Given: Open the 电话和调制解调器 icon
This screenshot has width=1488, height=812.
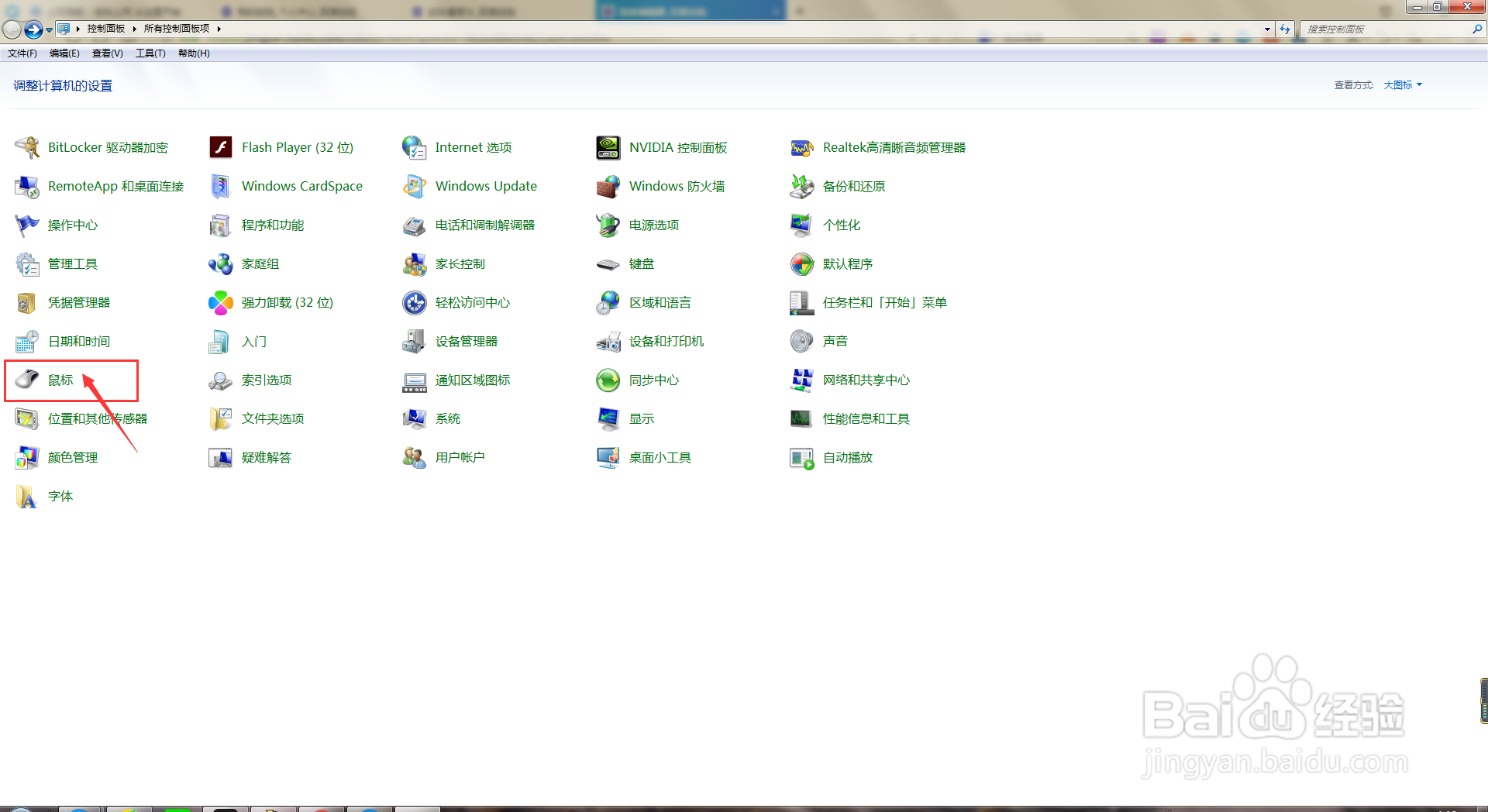Looking at the screenshot, I should (415, 225).
